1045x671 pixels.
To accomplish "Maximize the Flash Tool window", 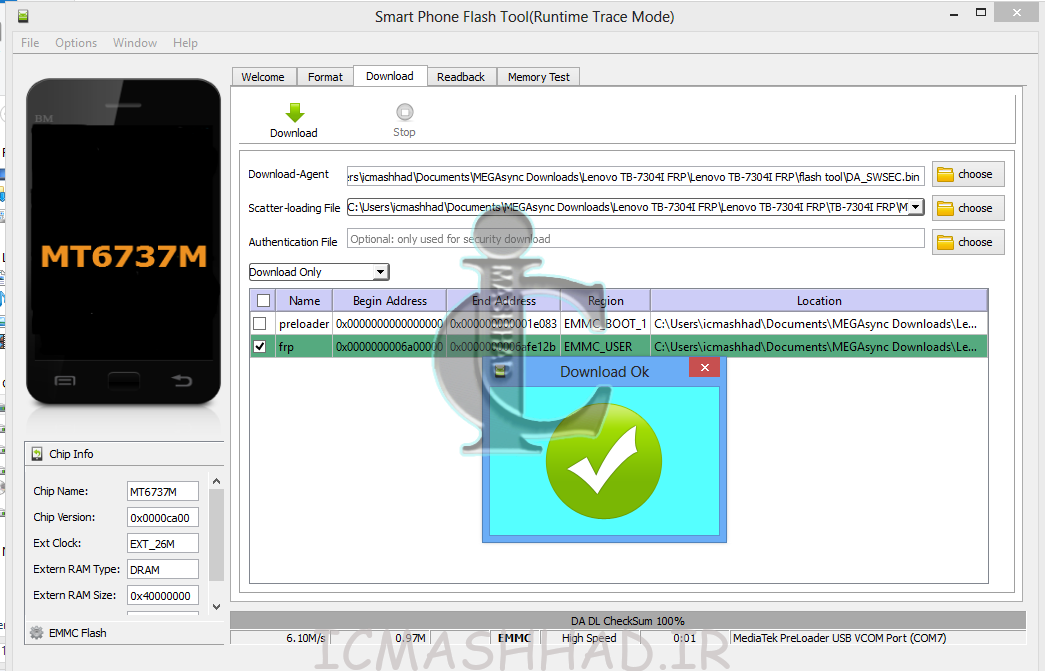I will [x=980, y=13].
